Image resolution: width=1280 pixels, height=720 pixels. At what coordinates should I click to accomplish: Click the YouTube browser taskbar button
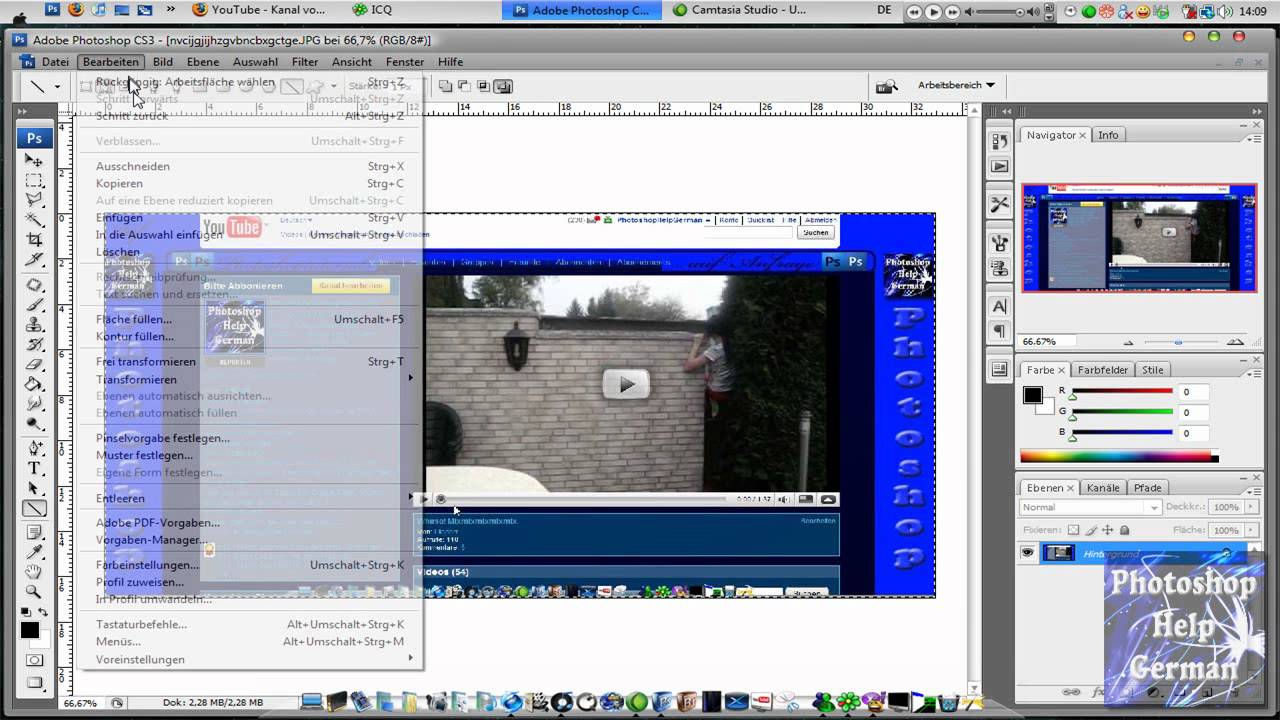tap(262, 10)
